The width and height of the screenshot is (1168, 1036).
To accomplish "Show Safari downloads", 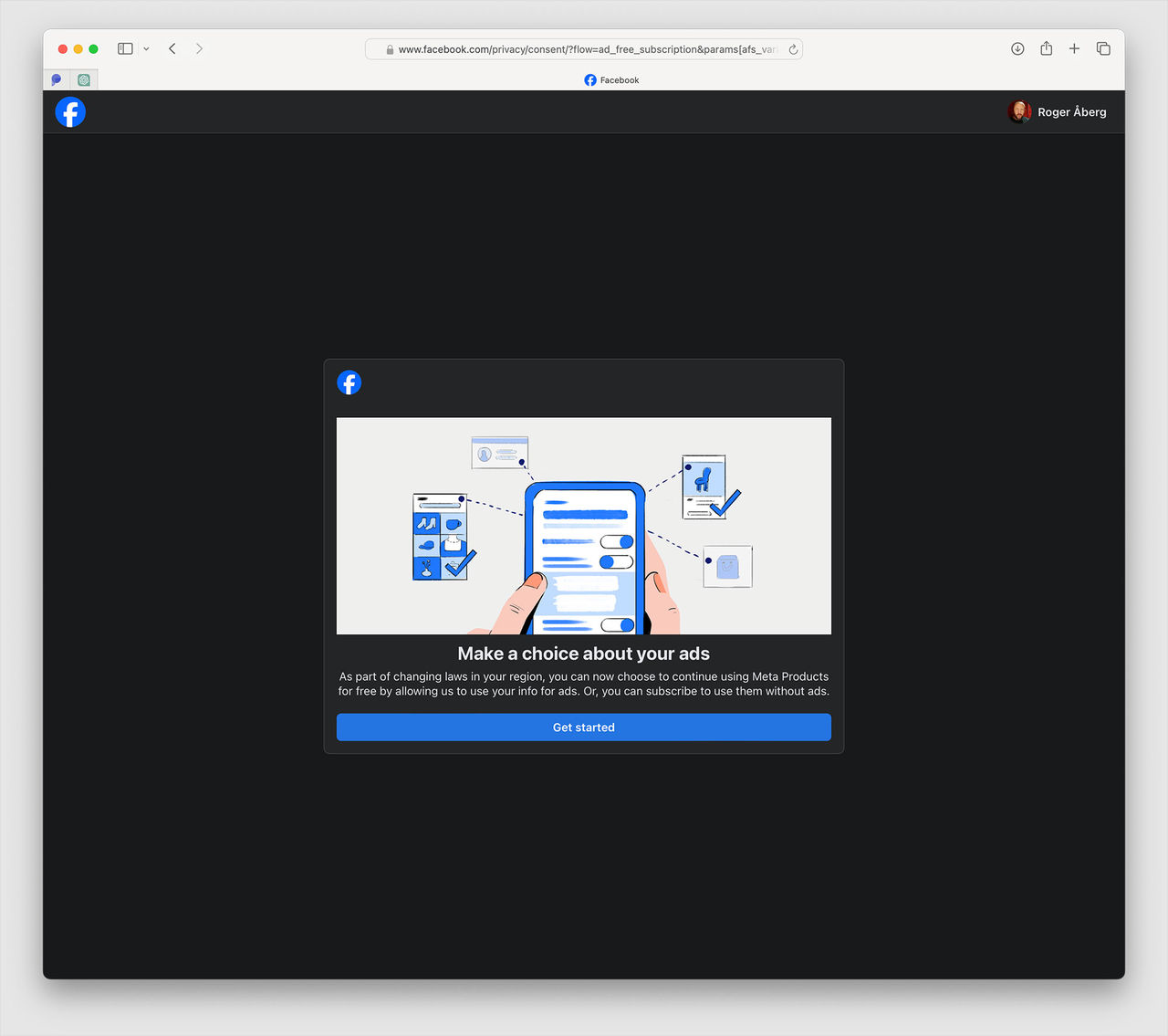I will pyautogui.click(x=1017, y=48).
